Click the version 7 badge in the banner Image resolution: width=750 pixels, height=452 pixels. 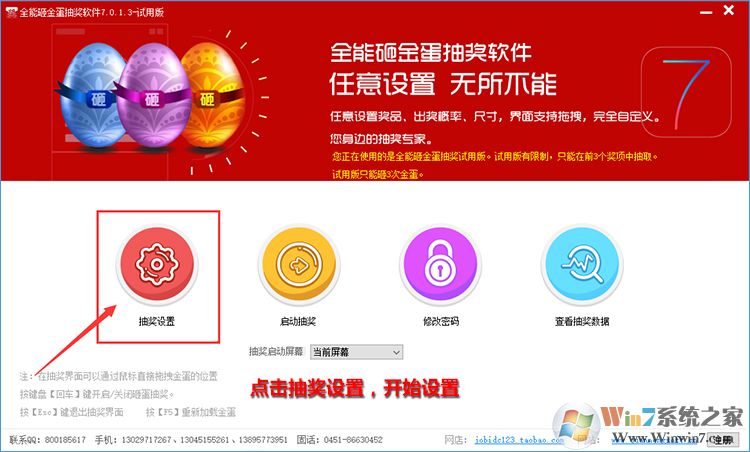coord(686,92)
